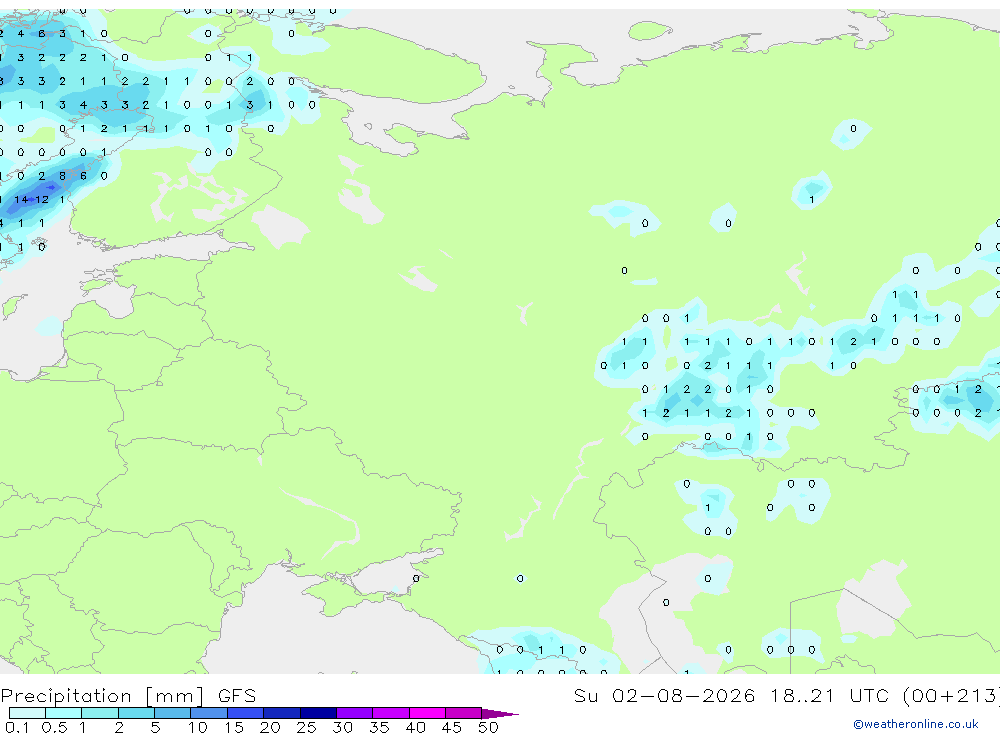Click legend scale label '30'
The height and width of the screenshot is (733, 1000).
point(342,727)
